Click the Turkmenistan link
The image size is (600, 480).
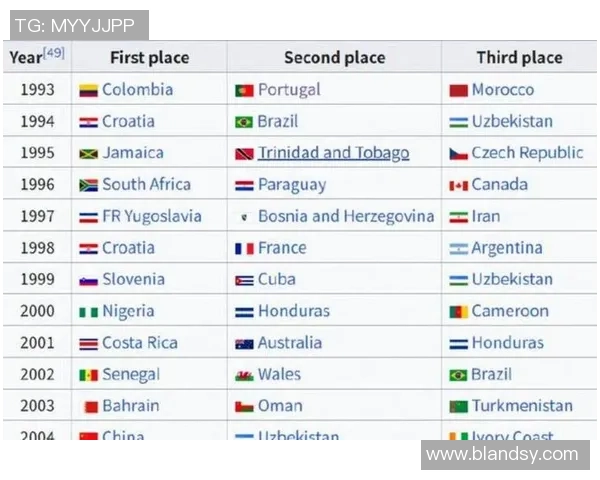tap(522, 406)
